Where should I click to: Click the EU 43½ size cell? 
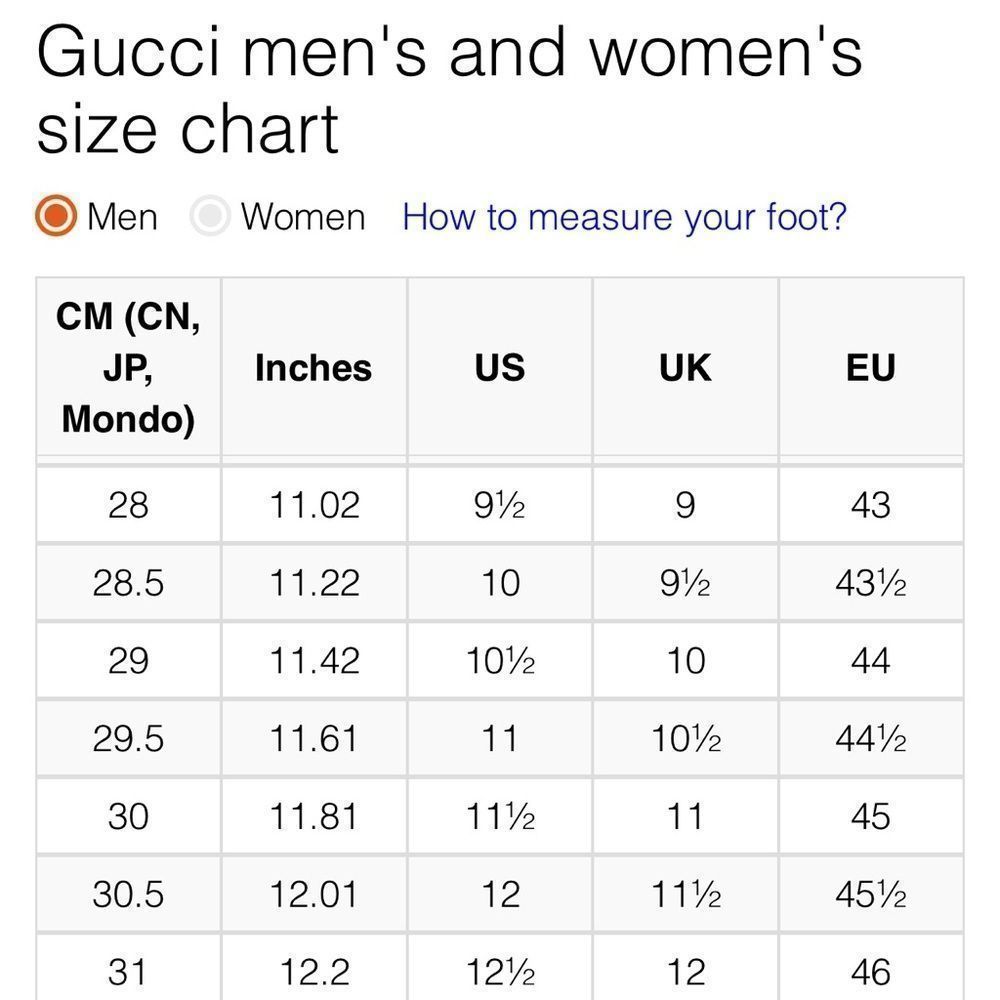click(x=870, y=583)
